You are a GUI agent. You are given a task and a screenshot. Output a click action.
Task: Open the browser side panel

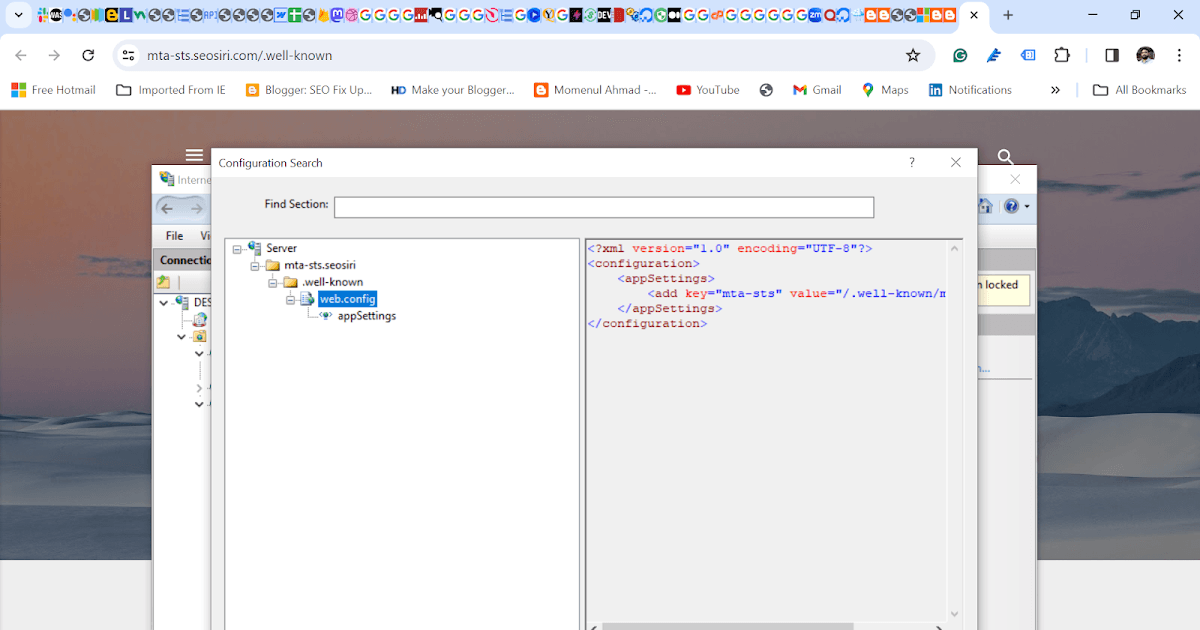click(x=1111, y=56)
